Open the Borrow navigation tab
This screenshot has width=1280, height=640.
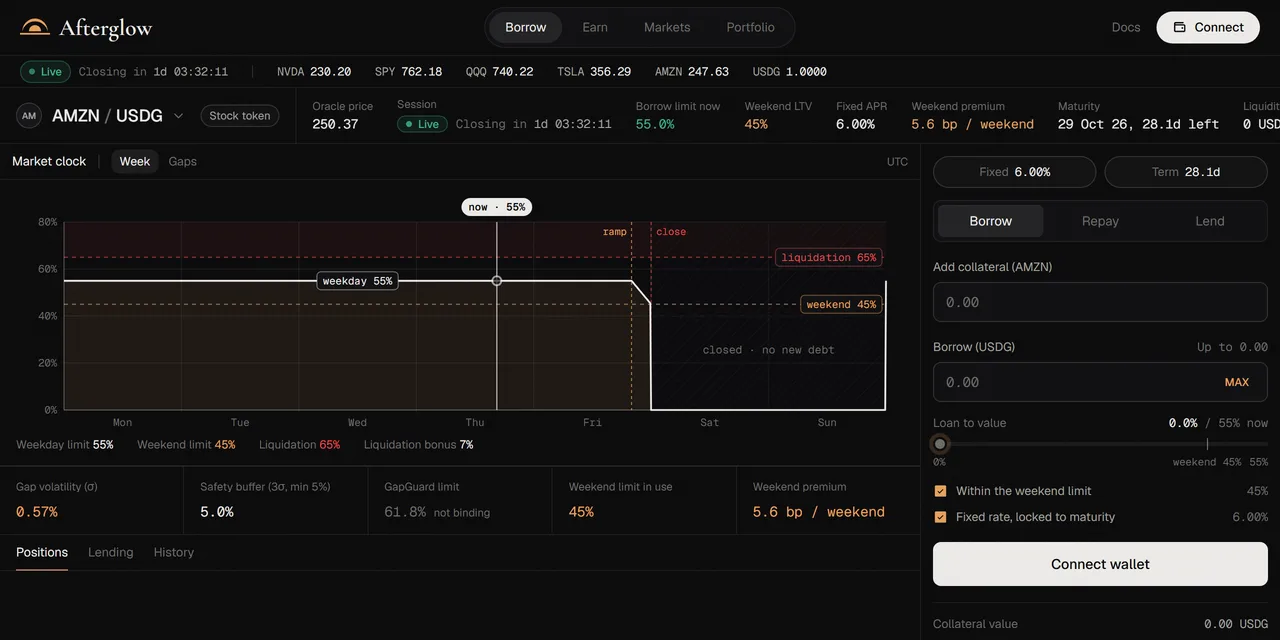tap(526, 27)
